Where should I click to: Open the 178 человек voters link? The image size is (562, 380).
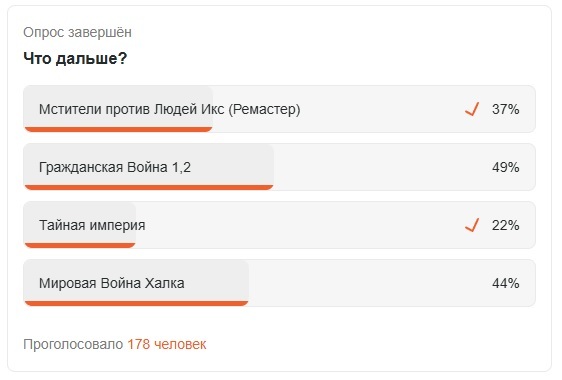[167, 344]
